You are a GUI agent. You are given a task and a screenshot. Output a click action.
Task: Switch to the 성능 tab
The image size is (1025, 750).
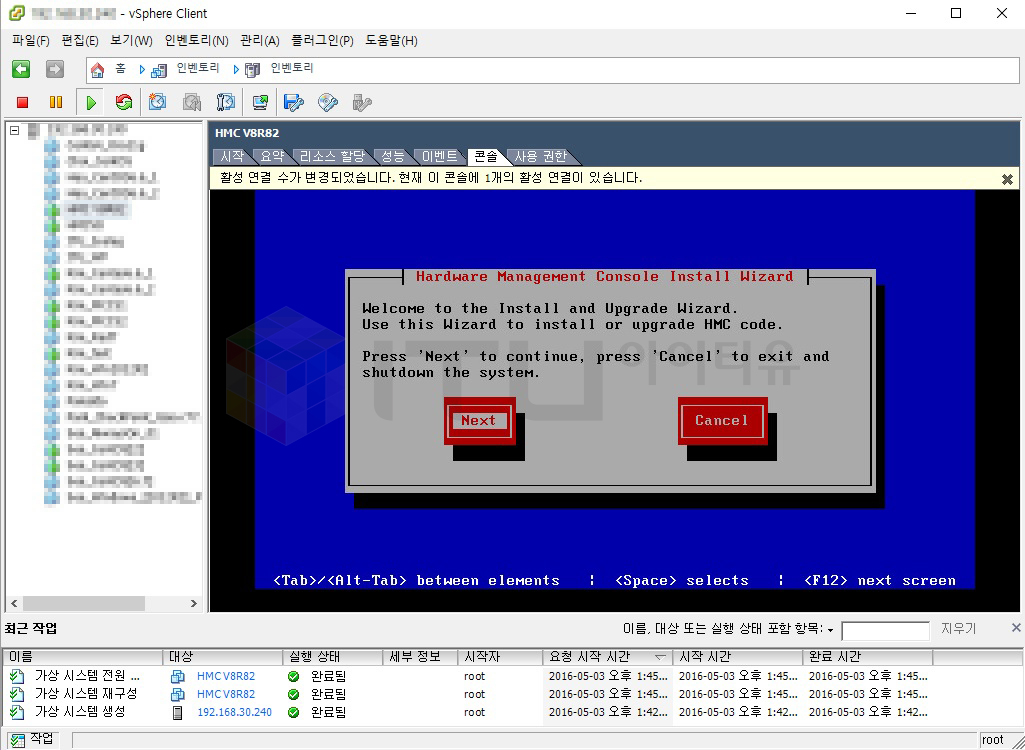pos(393,156)
